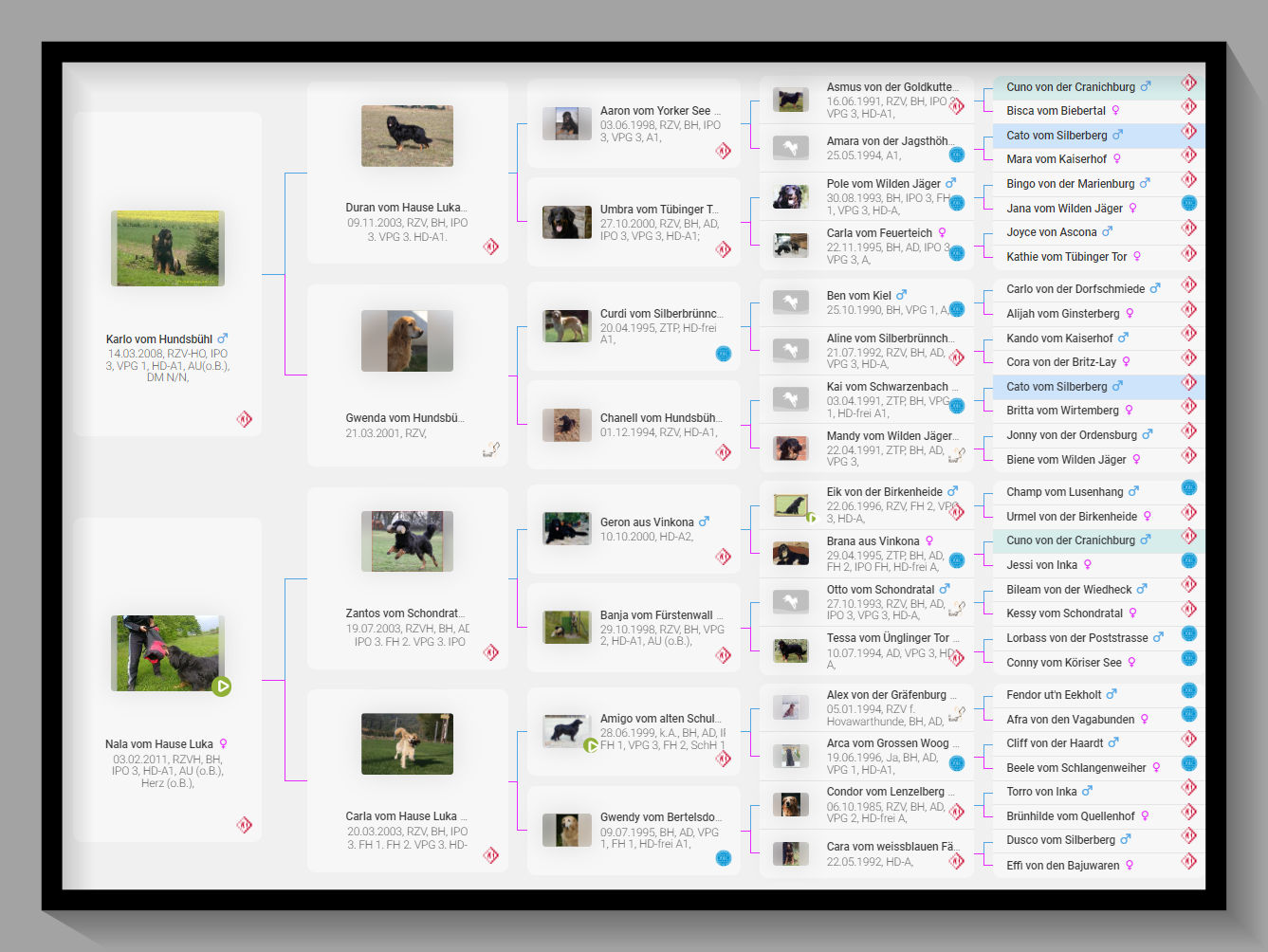Click the red badge on Duran vom Hause Luka card
The image size is (1268, 952).
tap(490, 247)
